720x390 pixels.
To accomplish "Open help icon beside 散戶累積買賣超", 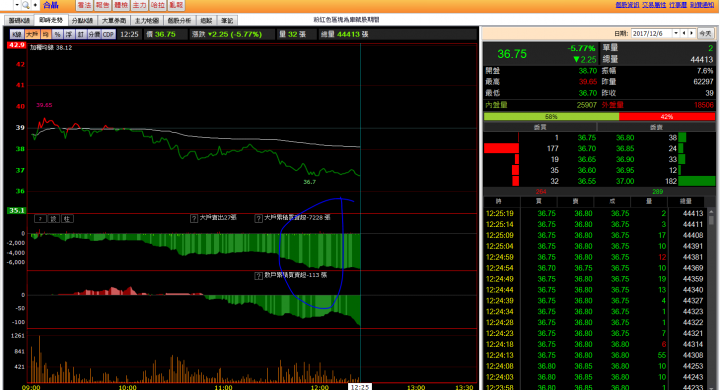I will tap(259, 276).
